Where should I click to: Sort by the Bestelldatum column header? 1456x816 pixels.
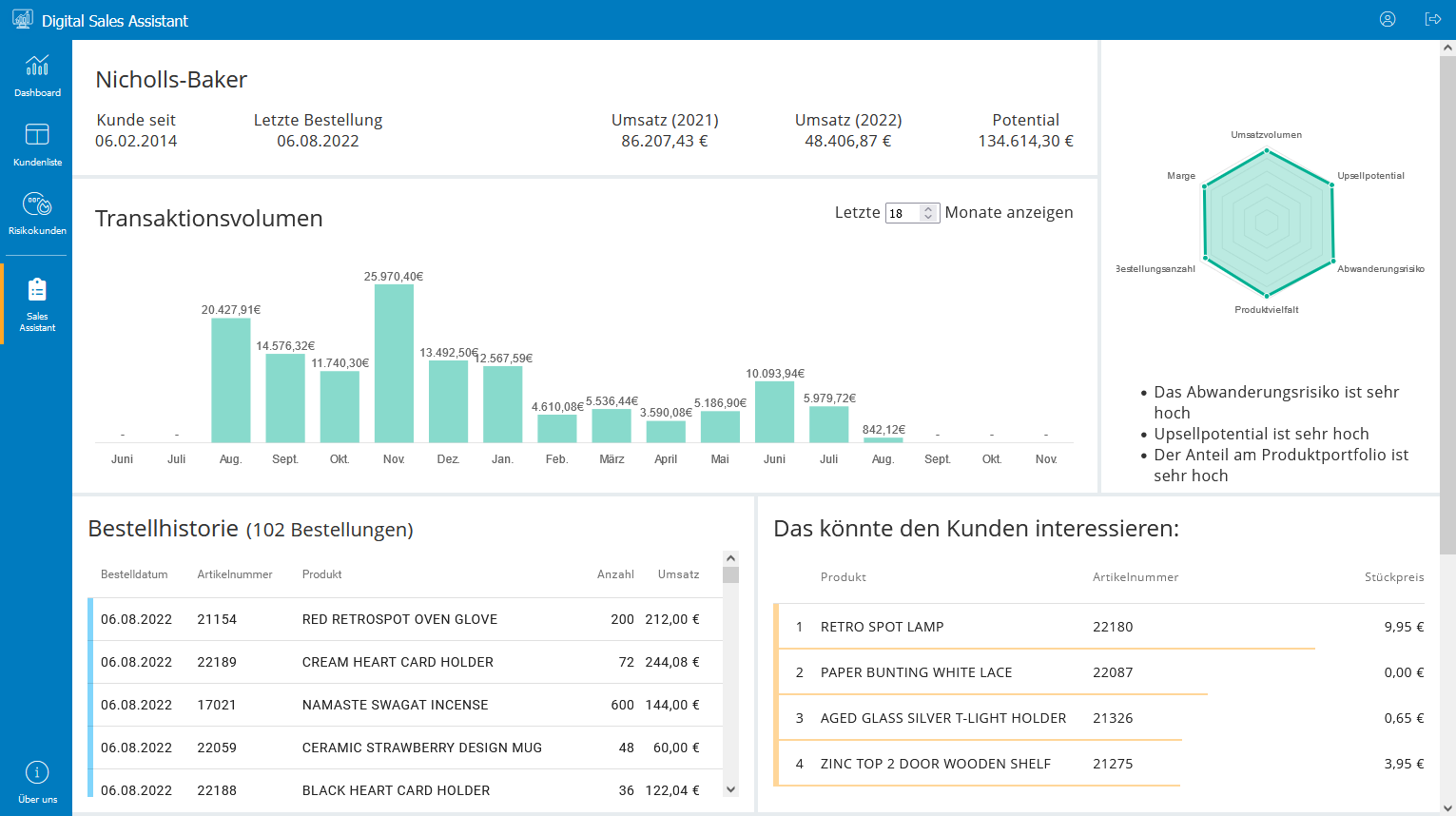point(134,574)
